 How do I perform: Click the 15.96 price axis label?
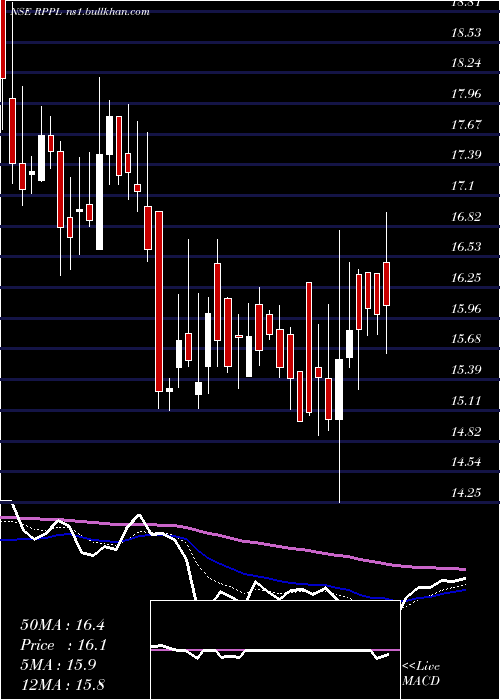pos(468,308)
